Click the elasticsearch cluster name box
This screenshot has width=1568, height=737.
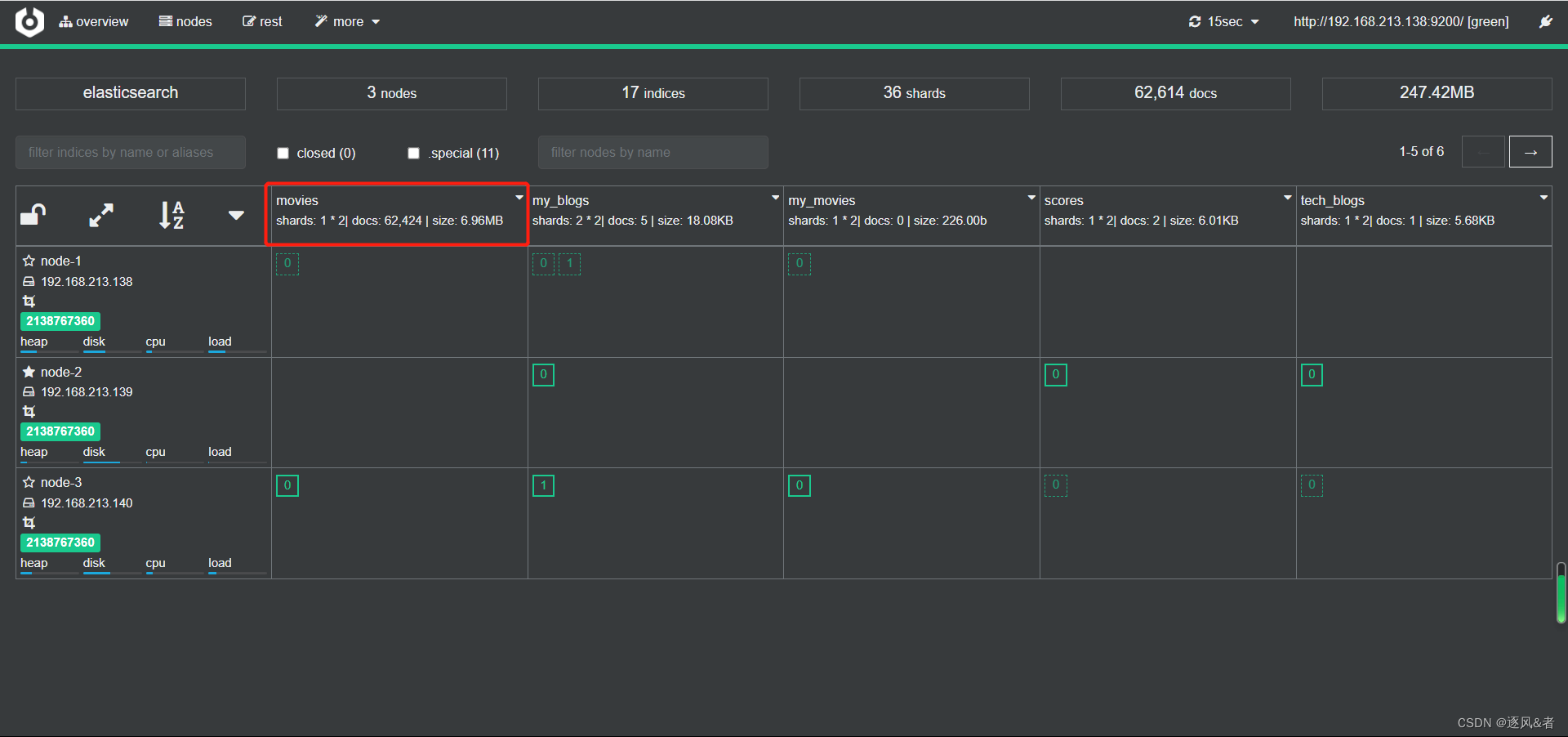click(x=131, y=93)
